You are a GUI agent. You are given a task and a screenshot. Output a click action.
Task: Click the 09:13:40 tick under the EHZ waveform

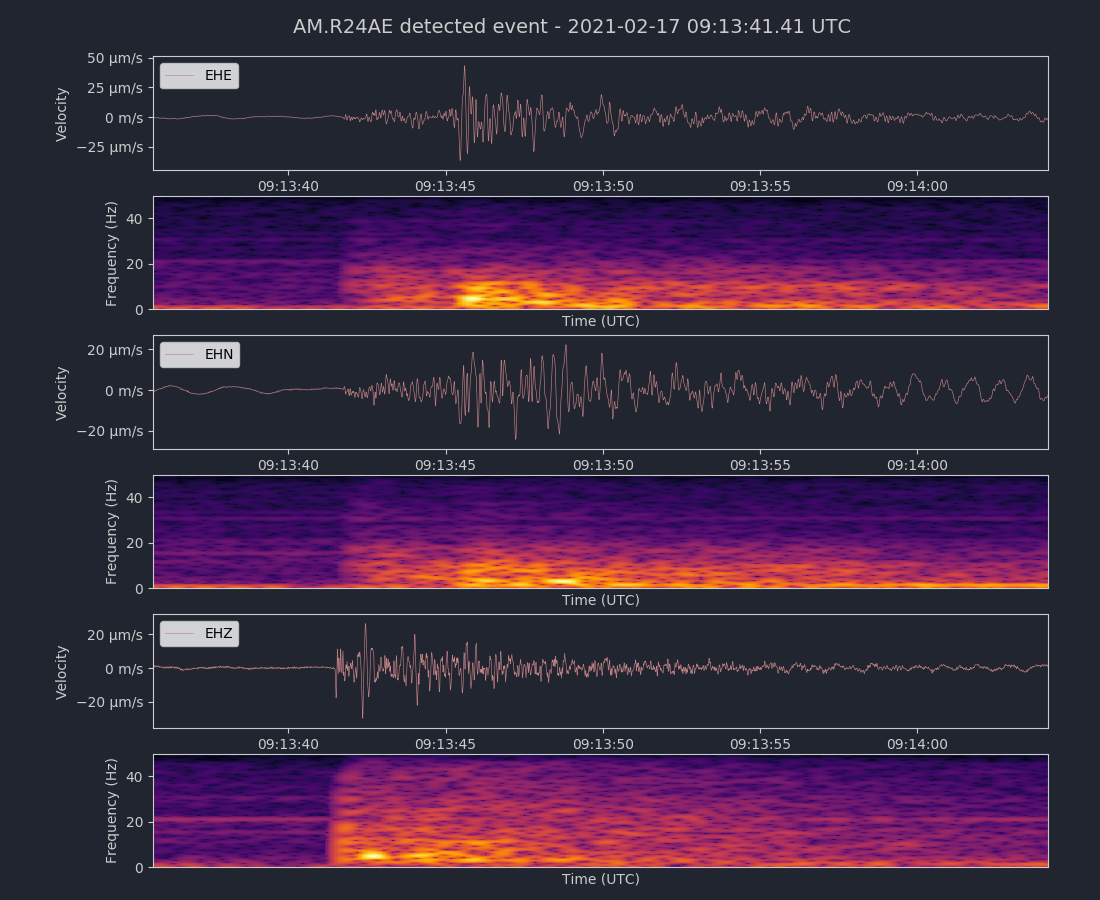point(288,744)
